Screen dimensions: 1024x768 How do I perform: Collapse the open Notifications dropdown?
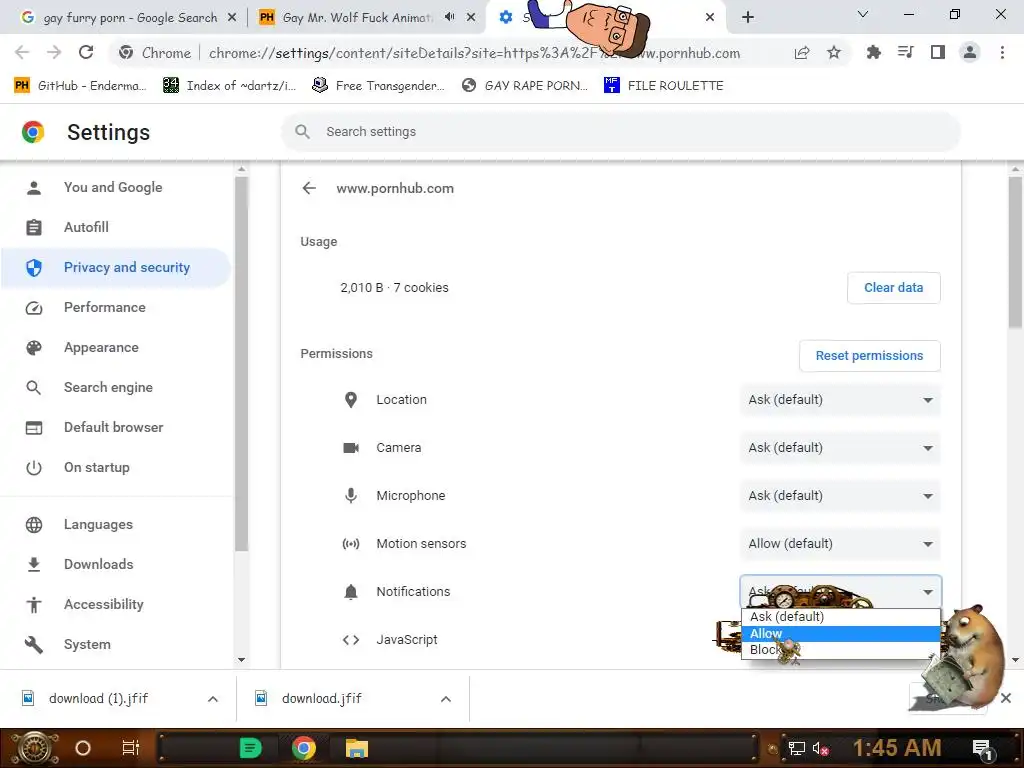(x=840, y=591)
